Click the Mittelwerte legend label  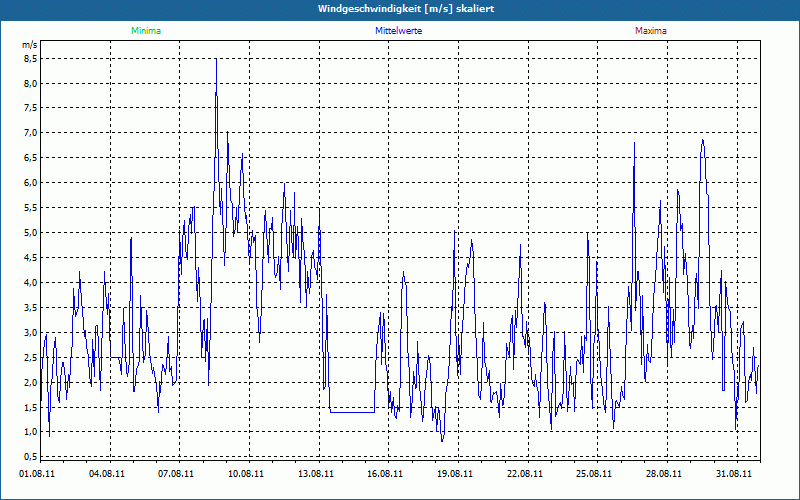(x=398, y=31)
